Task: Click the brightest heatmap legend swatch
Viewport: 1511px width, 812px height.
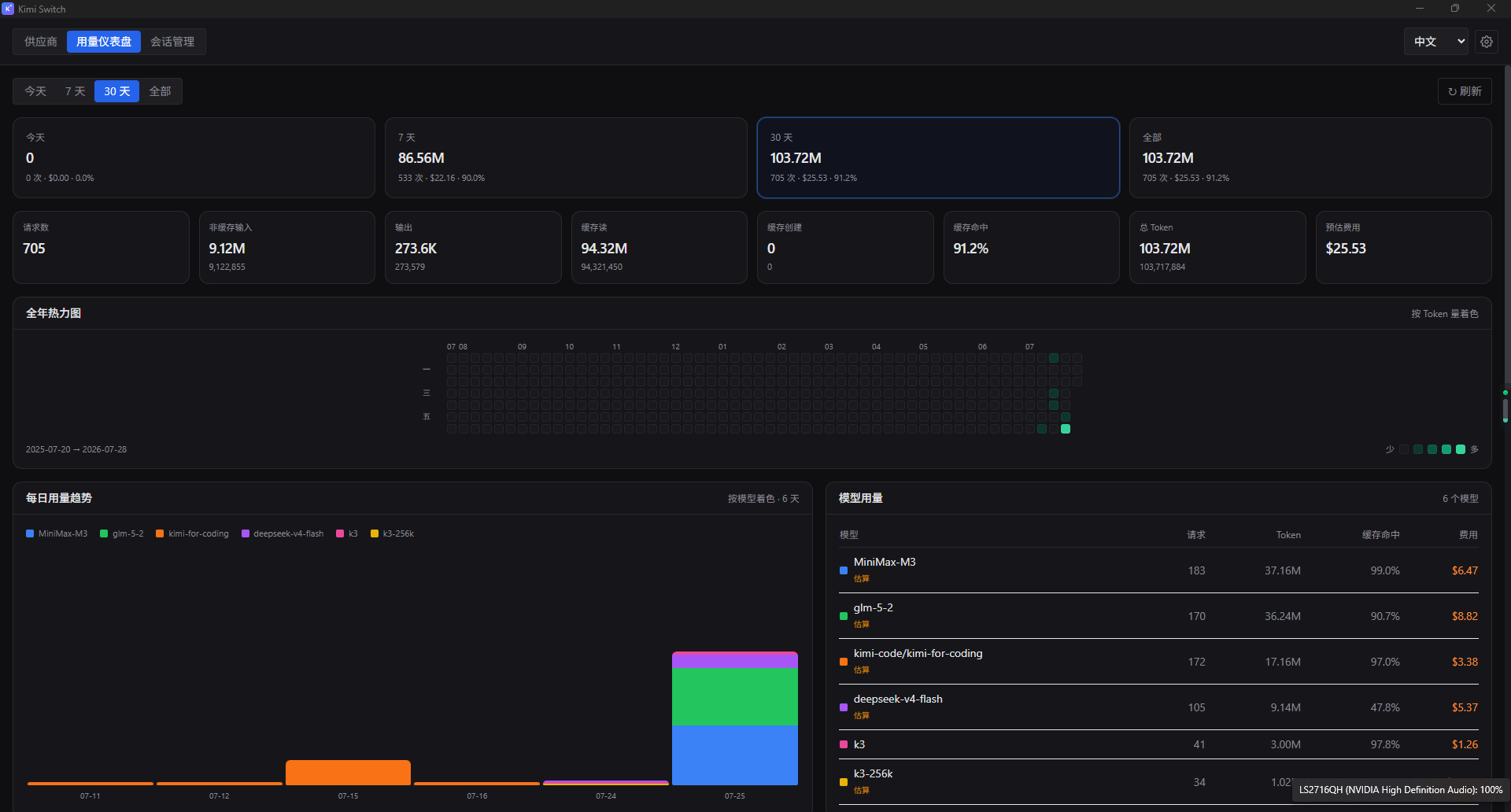Action: (1461, 449)
